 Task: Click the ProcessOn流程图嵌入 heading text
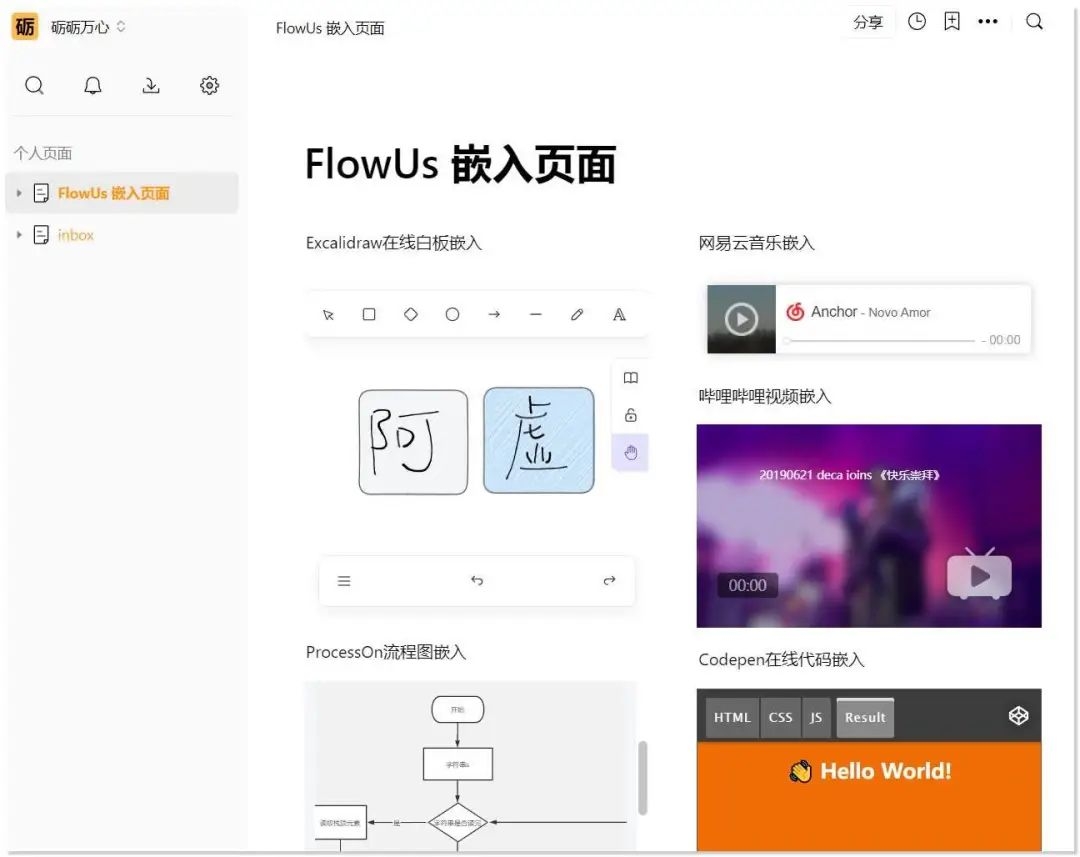pyautogui.click(x=386, y=652)
